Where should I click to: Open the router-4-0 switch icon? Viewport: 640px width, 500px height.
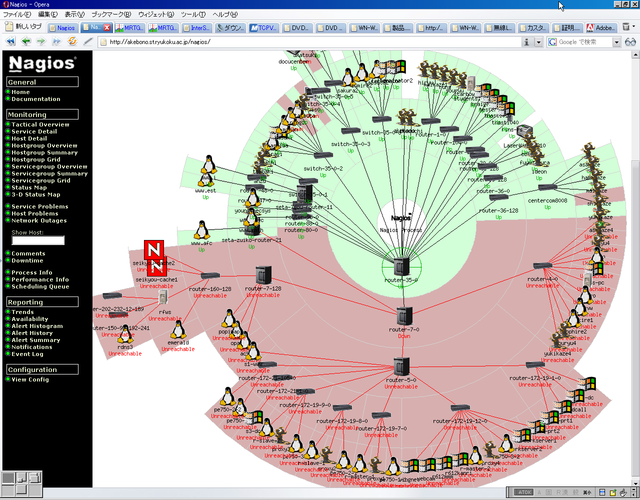pos(542,266)
